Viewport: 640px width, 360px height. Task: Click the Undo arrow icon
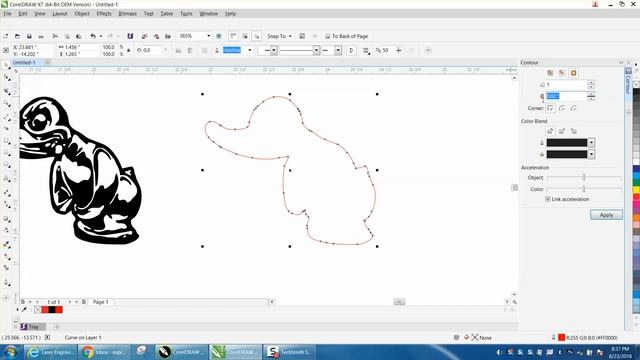coord(93,36)
